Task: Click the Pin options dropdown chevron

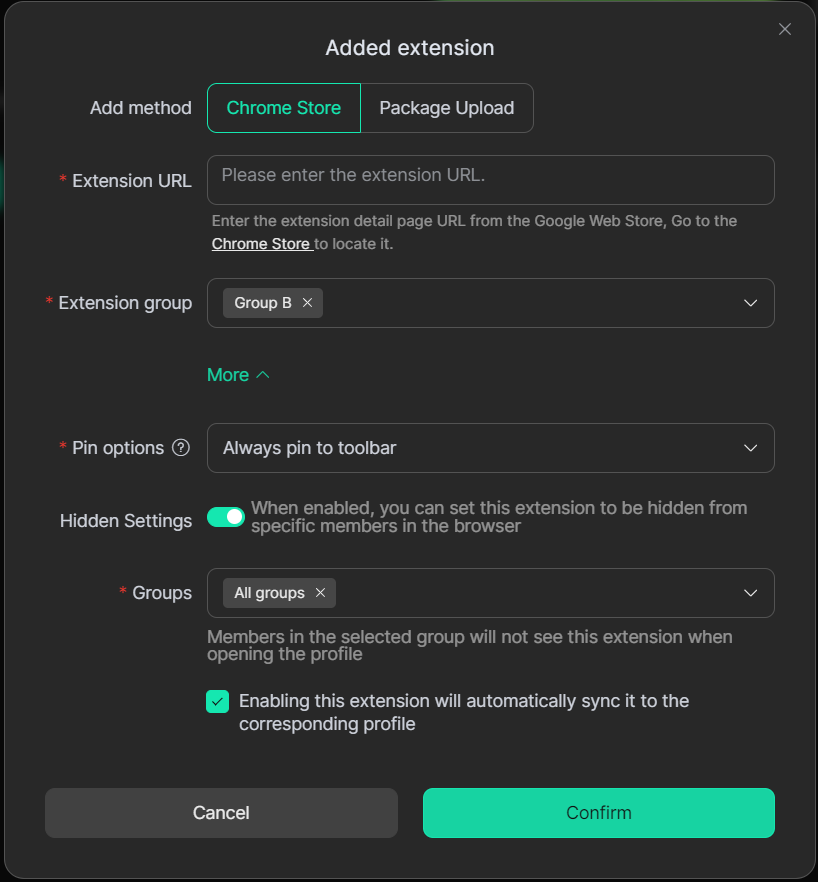Action: click(x=751, y=448)
